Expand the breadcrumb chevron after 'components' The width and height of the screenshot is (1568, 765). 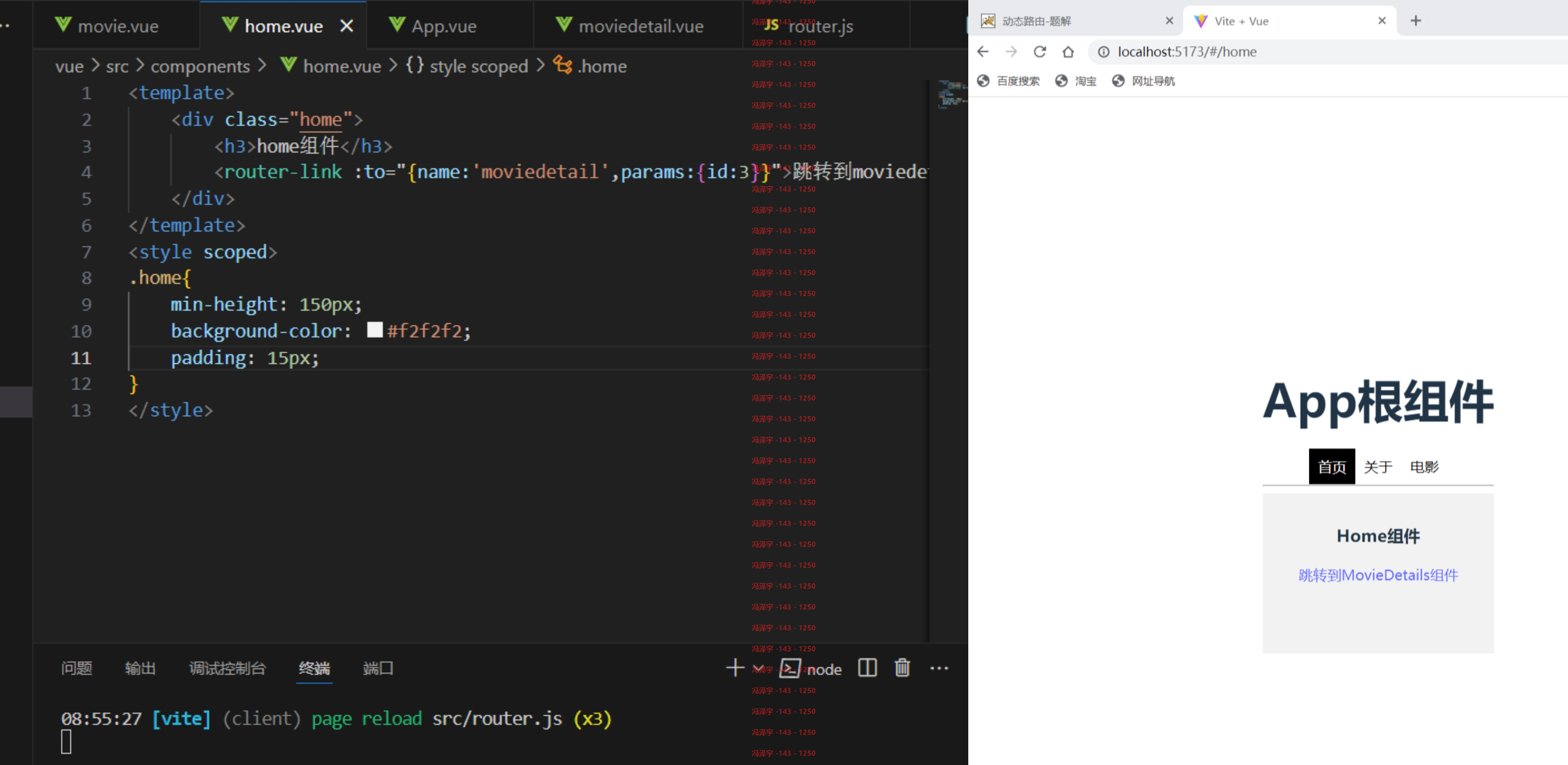click(262, 64)
